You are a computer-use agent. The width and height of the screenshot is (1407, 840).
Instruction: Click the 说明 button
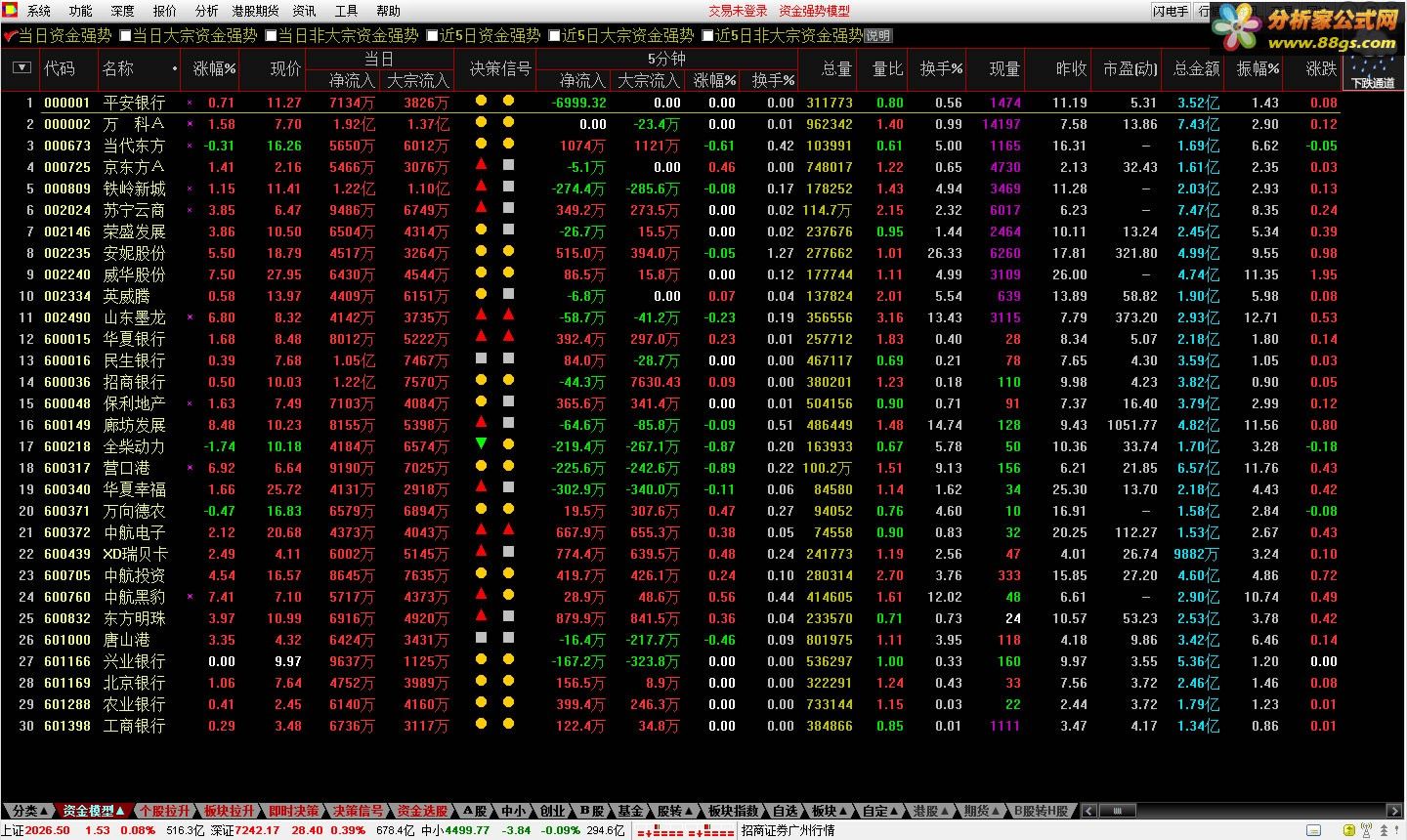pyautogui.click(x=878, y=36)
